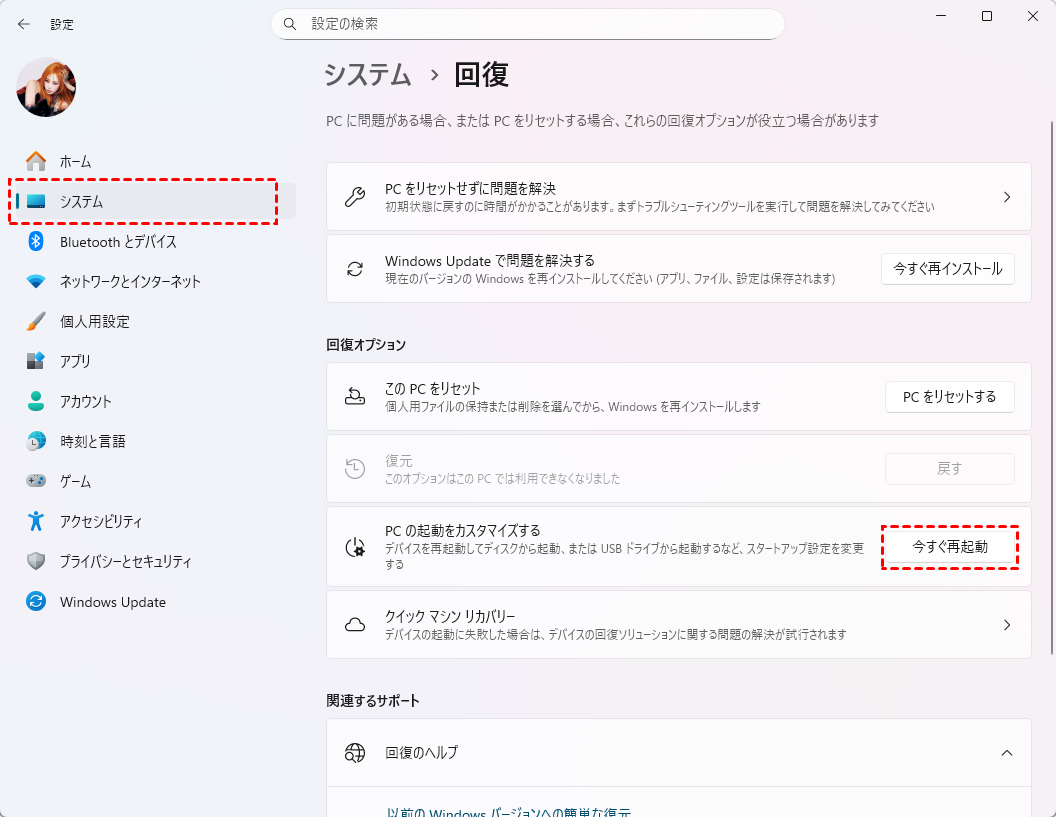Click the プライバシーとセキュリティ shield icon
This screenshot has height=817, width=1056.
point(36,561)
